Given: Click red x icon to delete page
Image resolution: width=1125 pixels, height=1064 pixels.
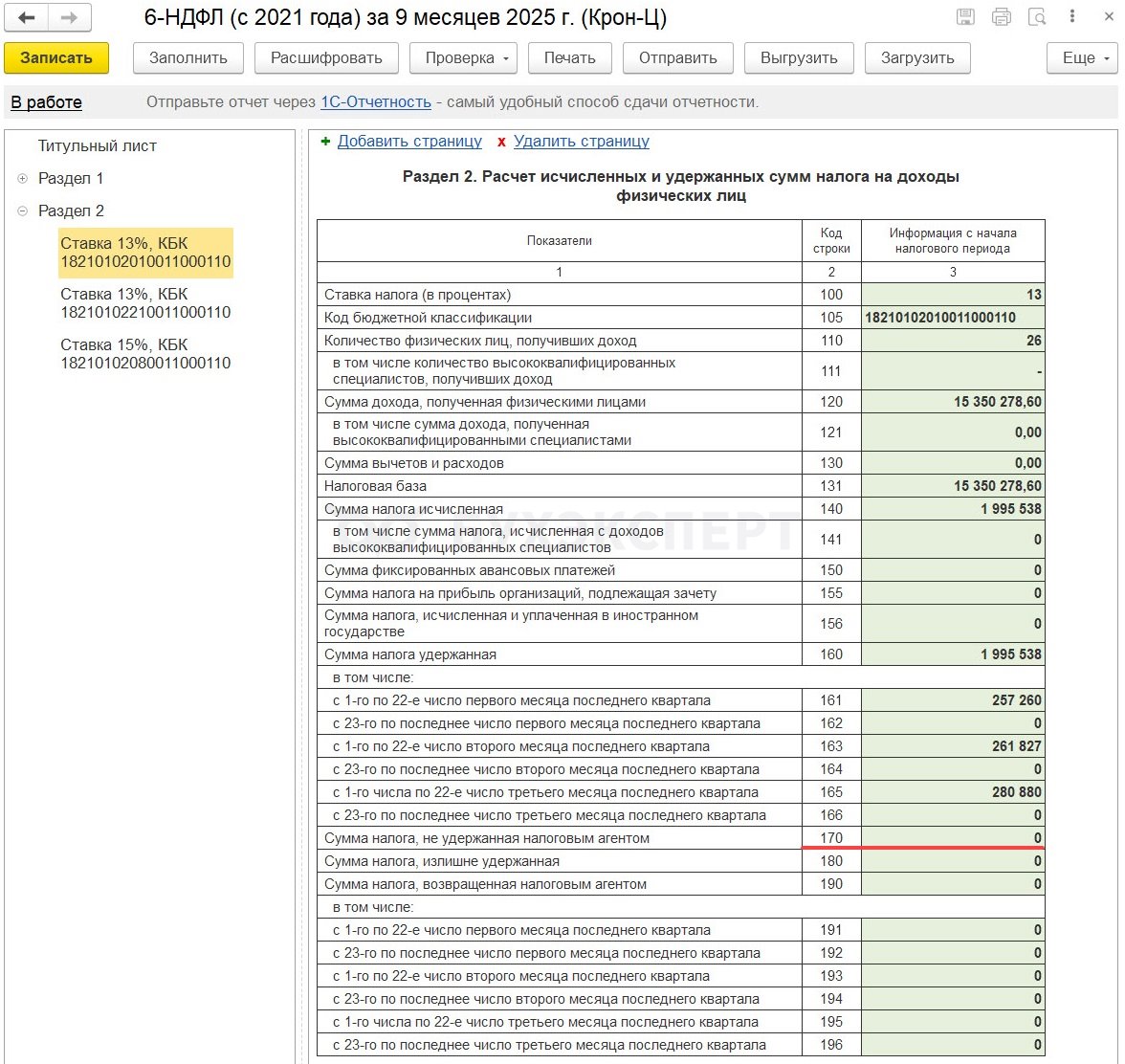Looking at the screenshot, I should point(501,142).
